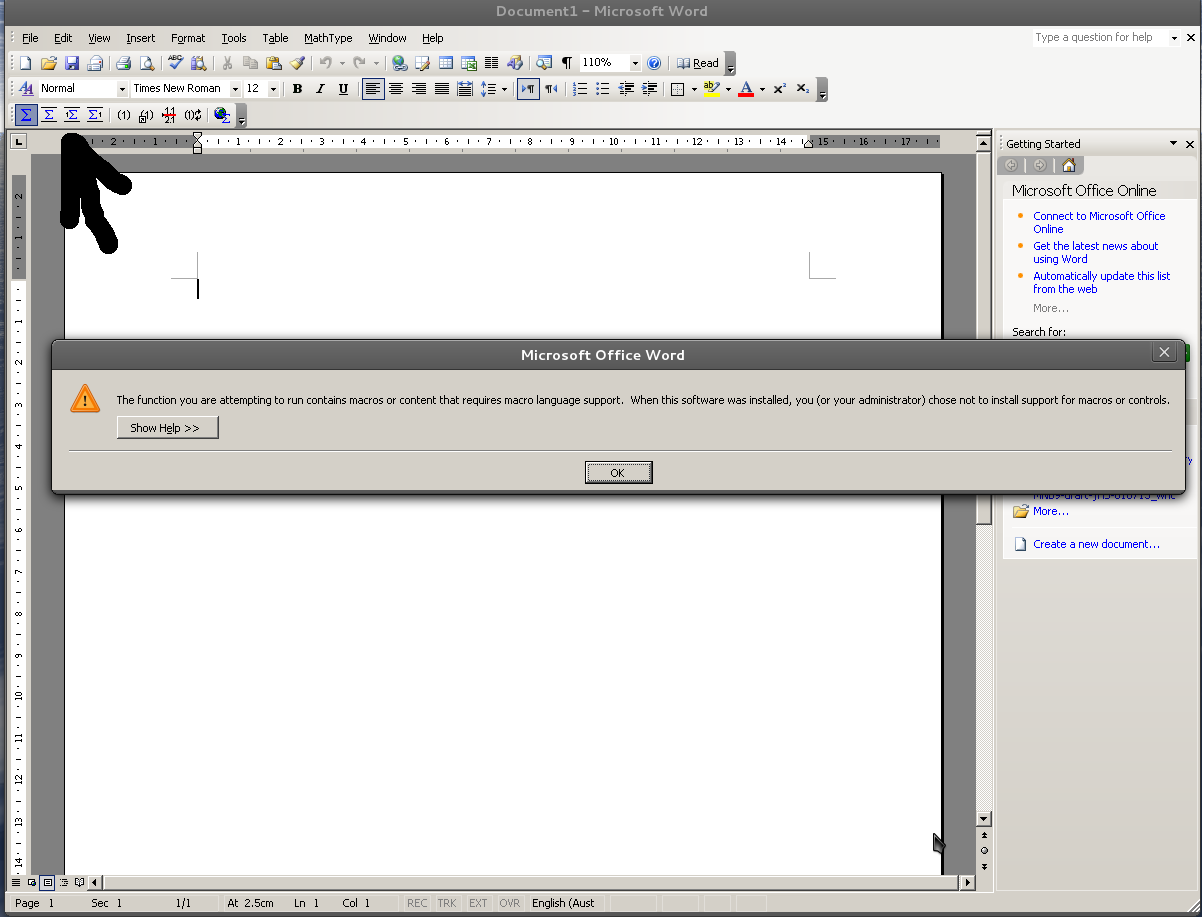Click the Update Equation Numbers icon
Viewport: 1202px width, 917px height.
click(193, 115)
